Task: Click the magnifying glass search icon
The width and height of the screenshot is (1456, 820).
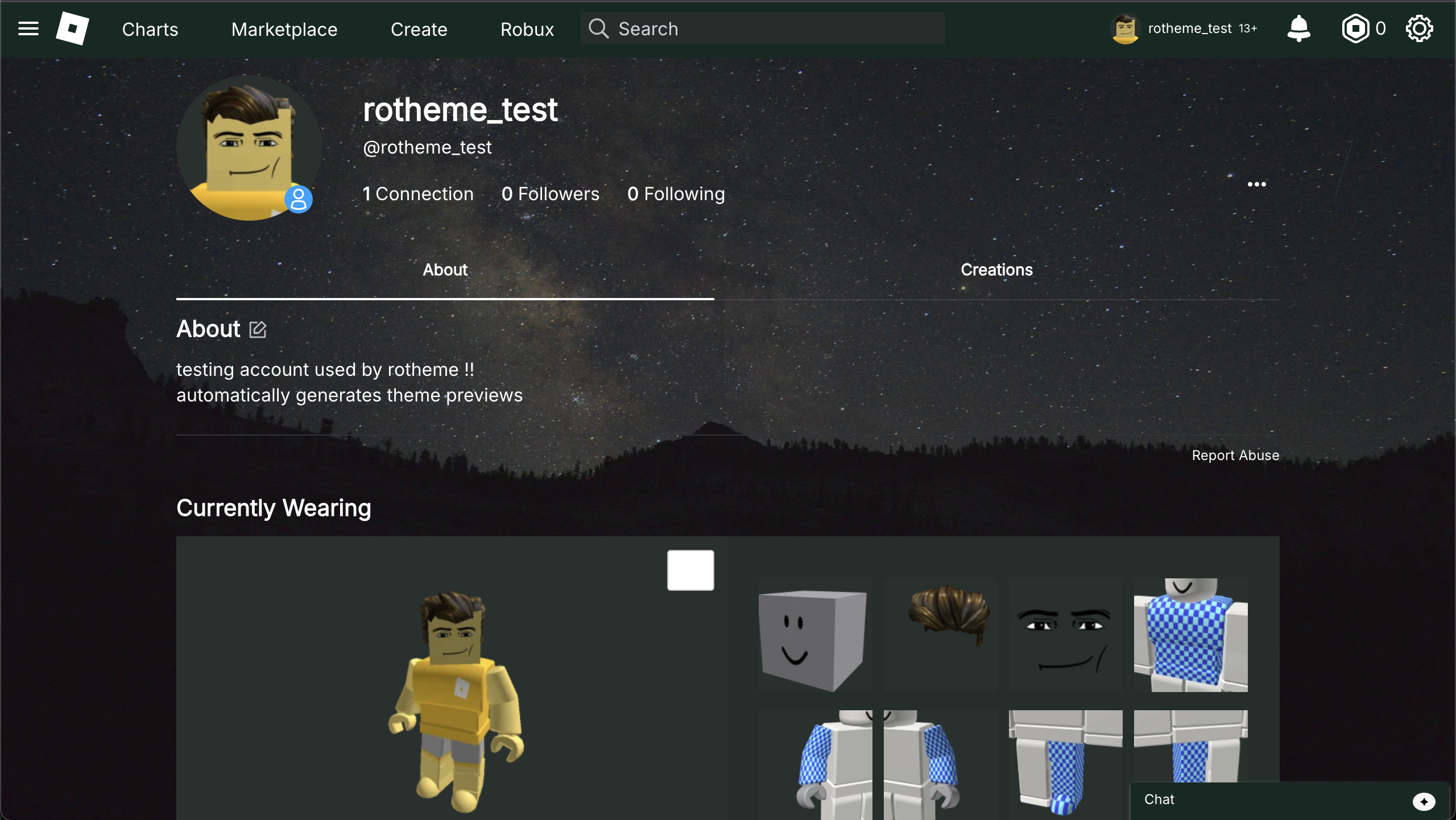Action: [x=598, y=28]
